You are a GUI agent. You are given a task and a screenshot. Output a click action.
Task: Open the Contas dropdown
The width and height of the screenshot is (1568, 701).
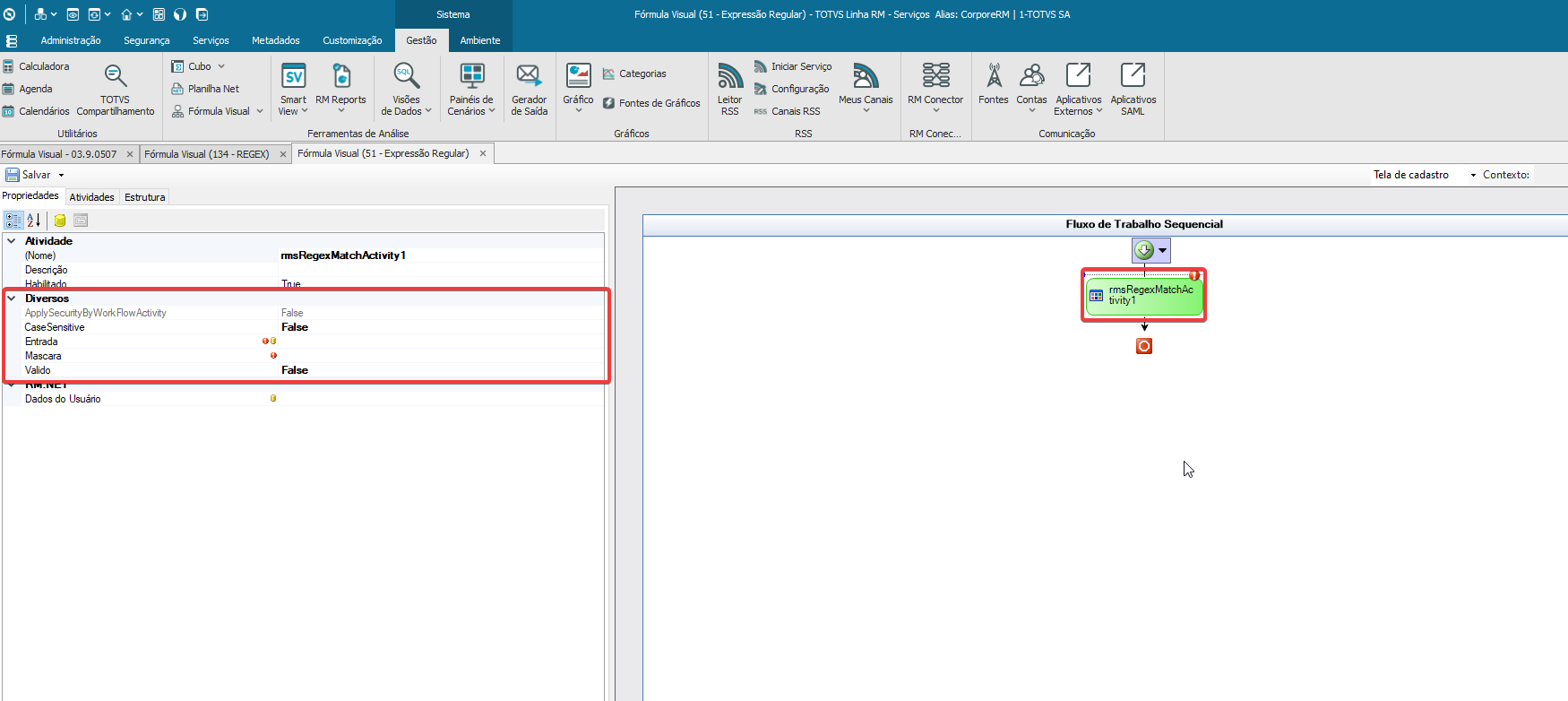click(1032, 110)
